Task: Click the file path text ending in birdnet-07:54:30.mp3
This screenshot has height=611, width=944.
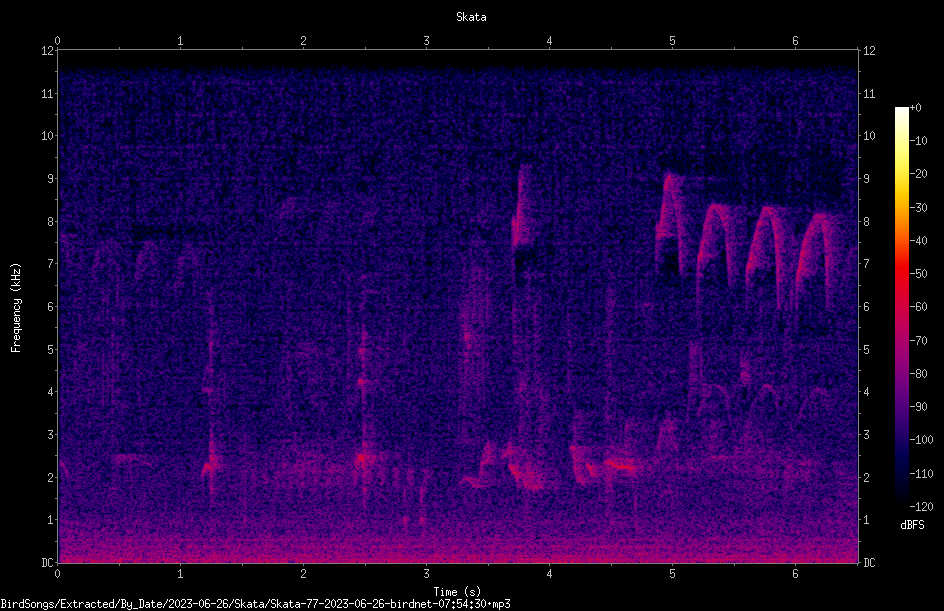Action: coord(255,604)
